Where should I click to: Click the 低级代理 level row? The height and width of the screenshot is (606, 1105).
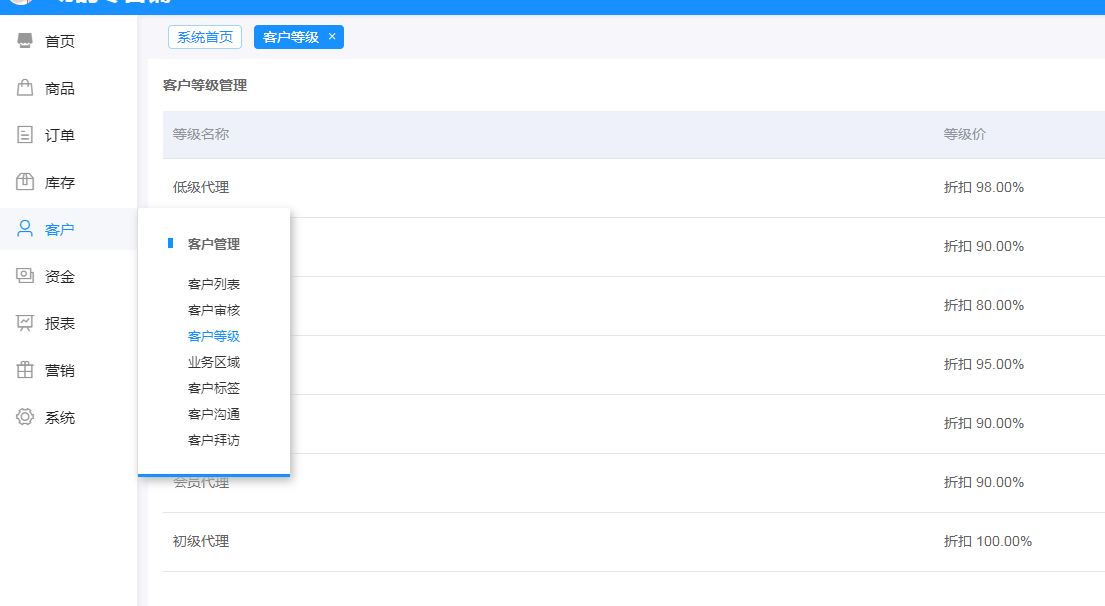tap(201, 187)
